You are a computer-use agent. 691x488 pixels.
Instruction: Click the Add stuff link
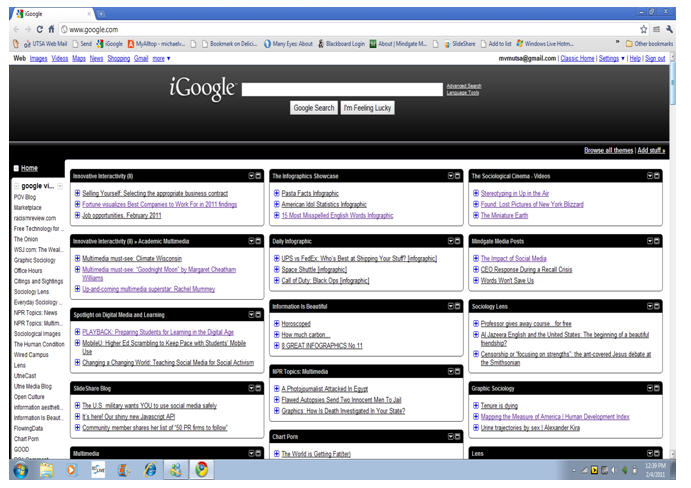point(651,150)
